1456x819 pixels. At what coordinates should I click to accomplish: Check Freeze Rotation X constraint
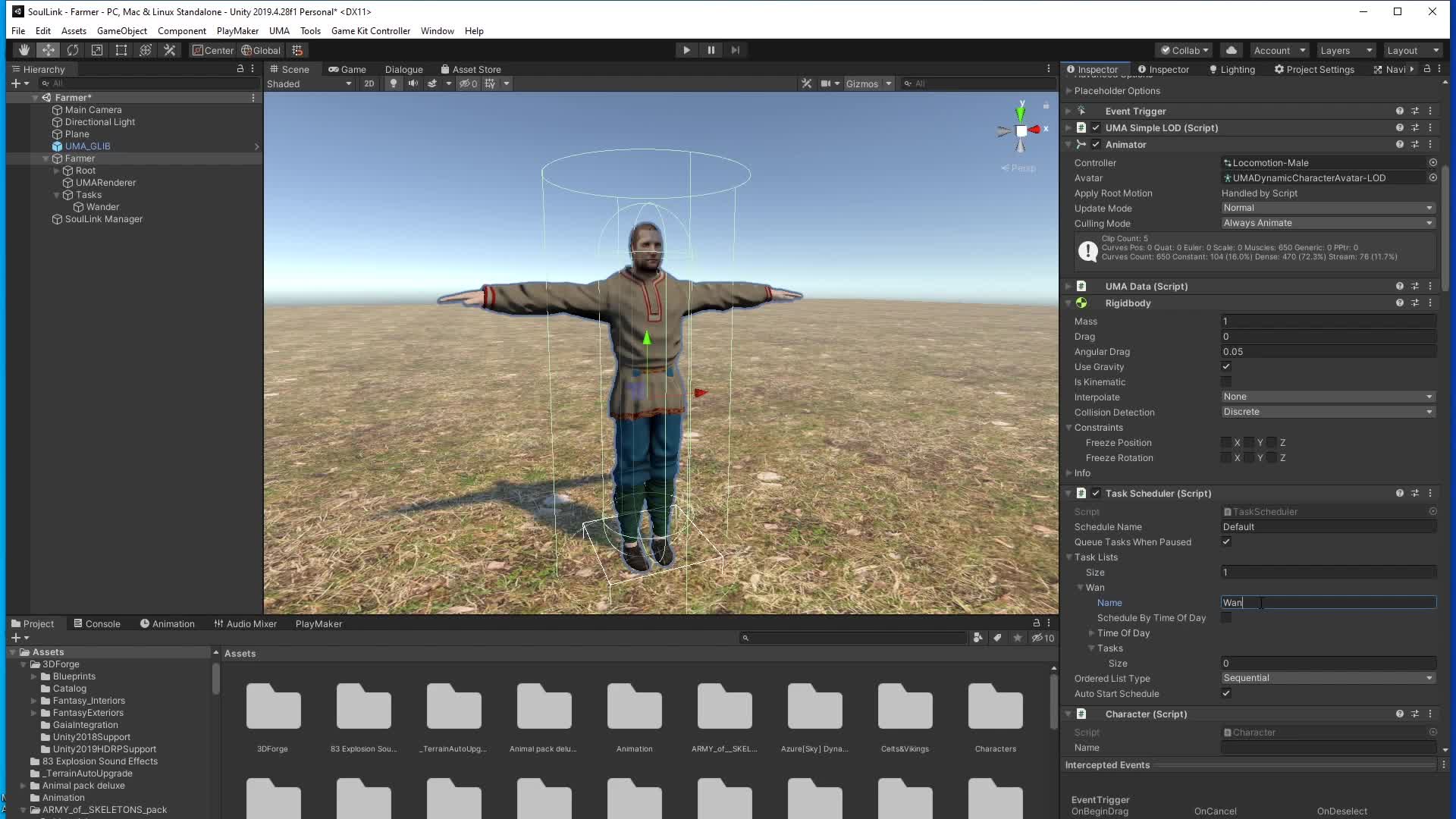click(1226, 457)
